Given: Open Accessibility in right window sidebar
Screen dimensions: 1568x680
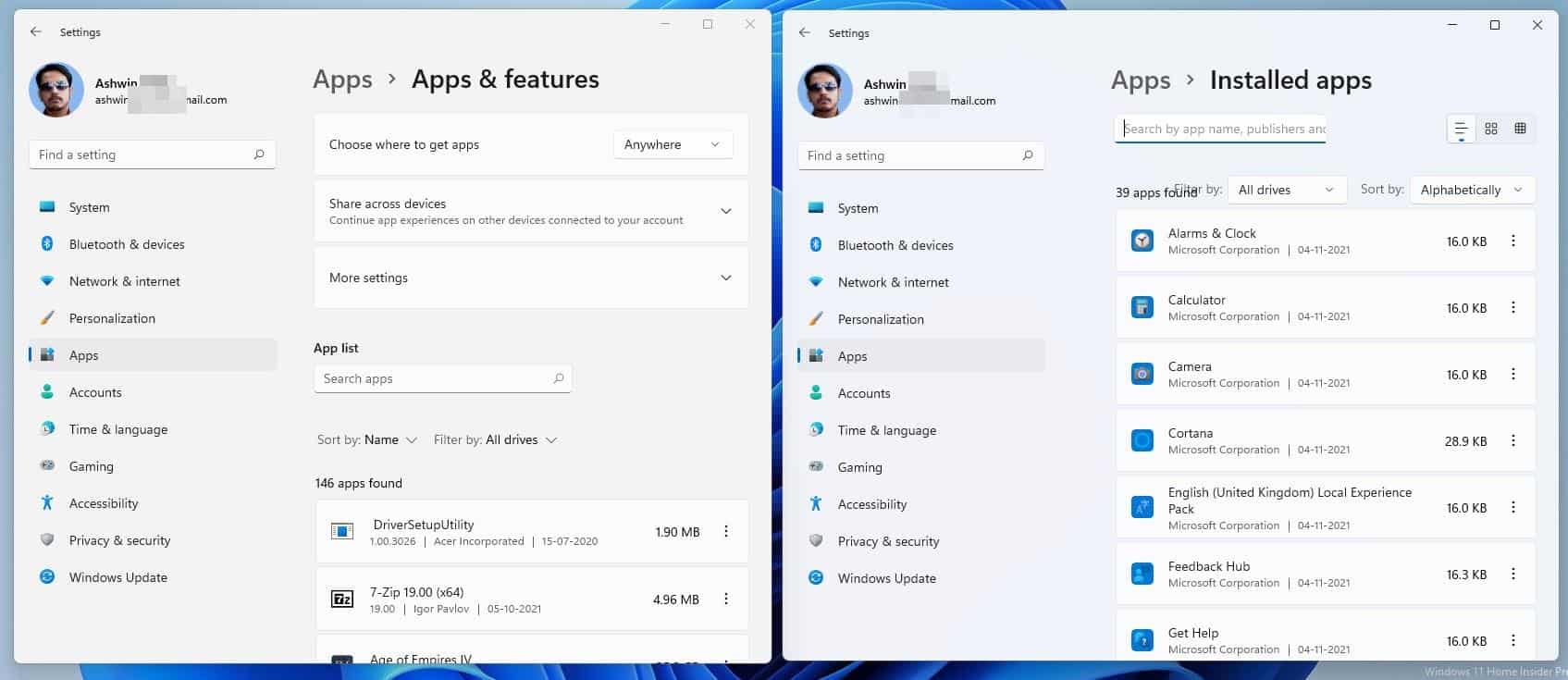Looking at the screenshot, I should 921,504.
